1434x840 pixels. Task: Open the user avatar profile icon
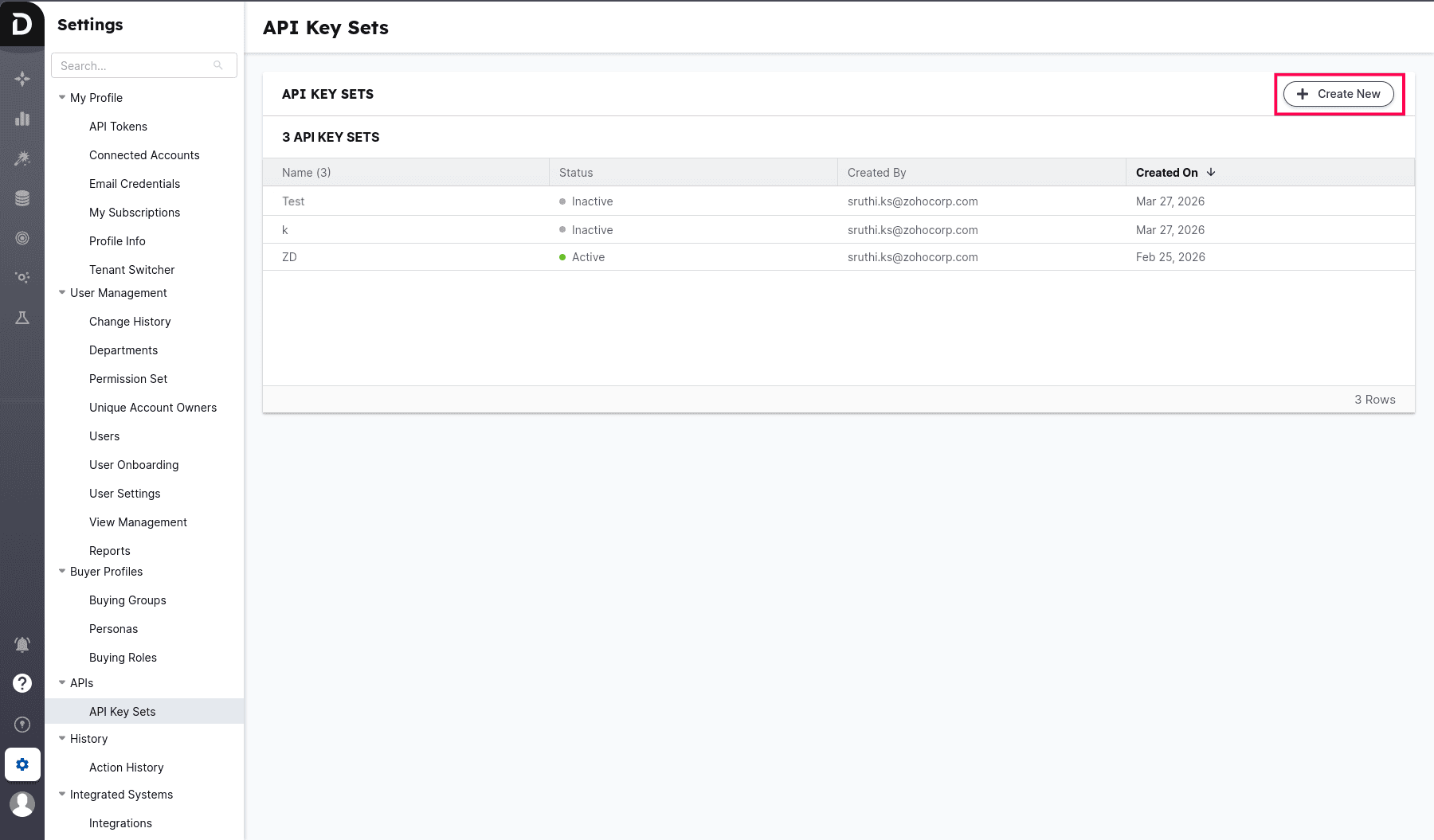pyautogui.click(x=22, y=804)
